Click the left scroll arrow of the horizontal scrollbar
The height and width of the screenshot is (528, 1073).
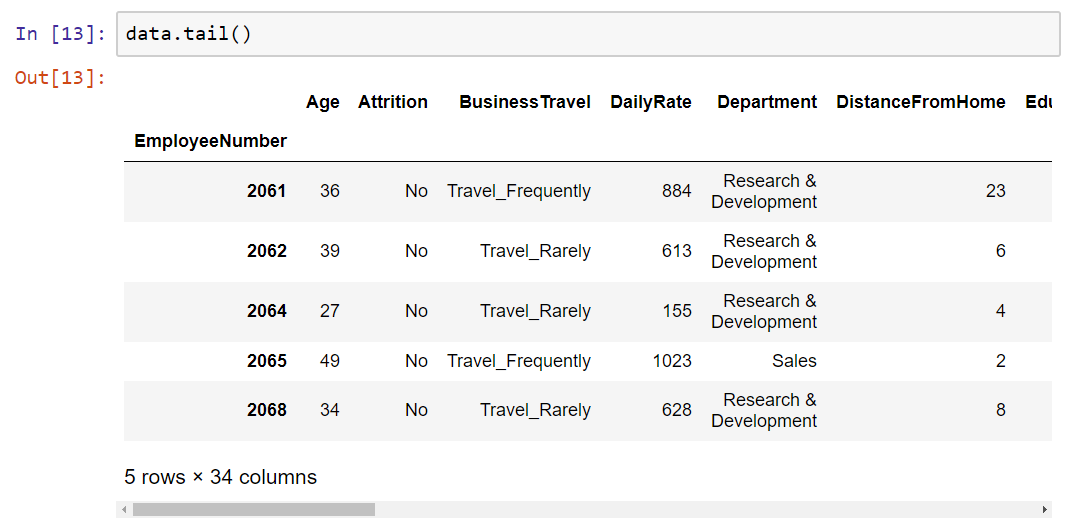(124, 510)
